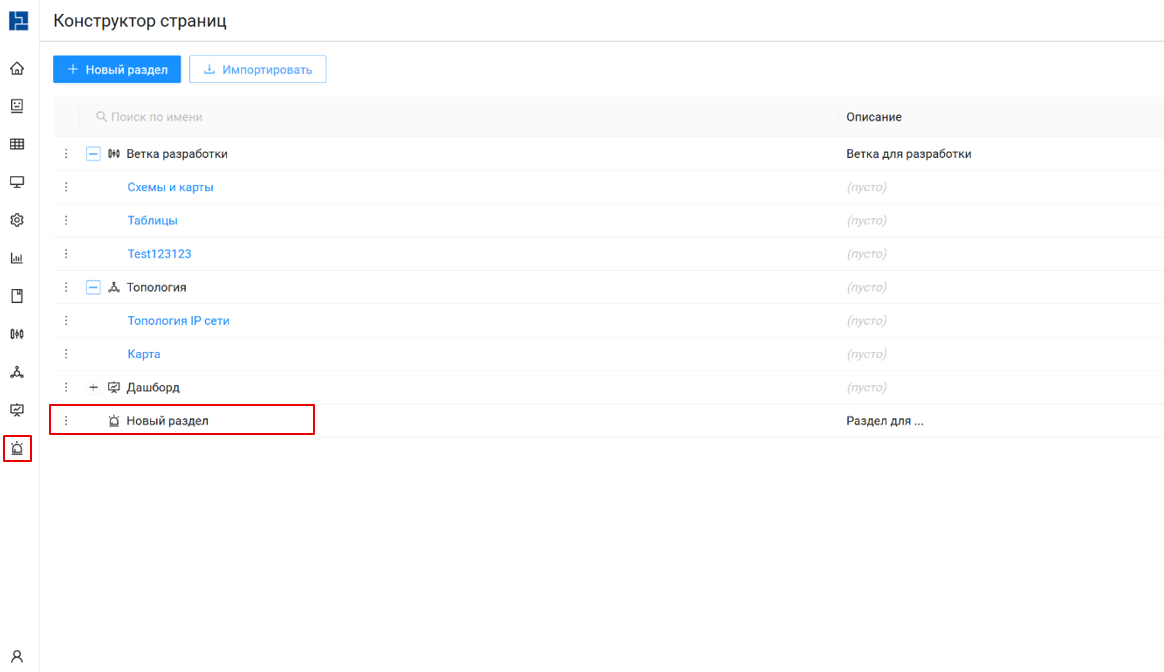Click the Импортировать button

[258, 70]
